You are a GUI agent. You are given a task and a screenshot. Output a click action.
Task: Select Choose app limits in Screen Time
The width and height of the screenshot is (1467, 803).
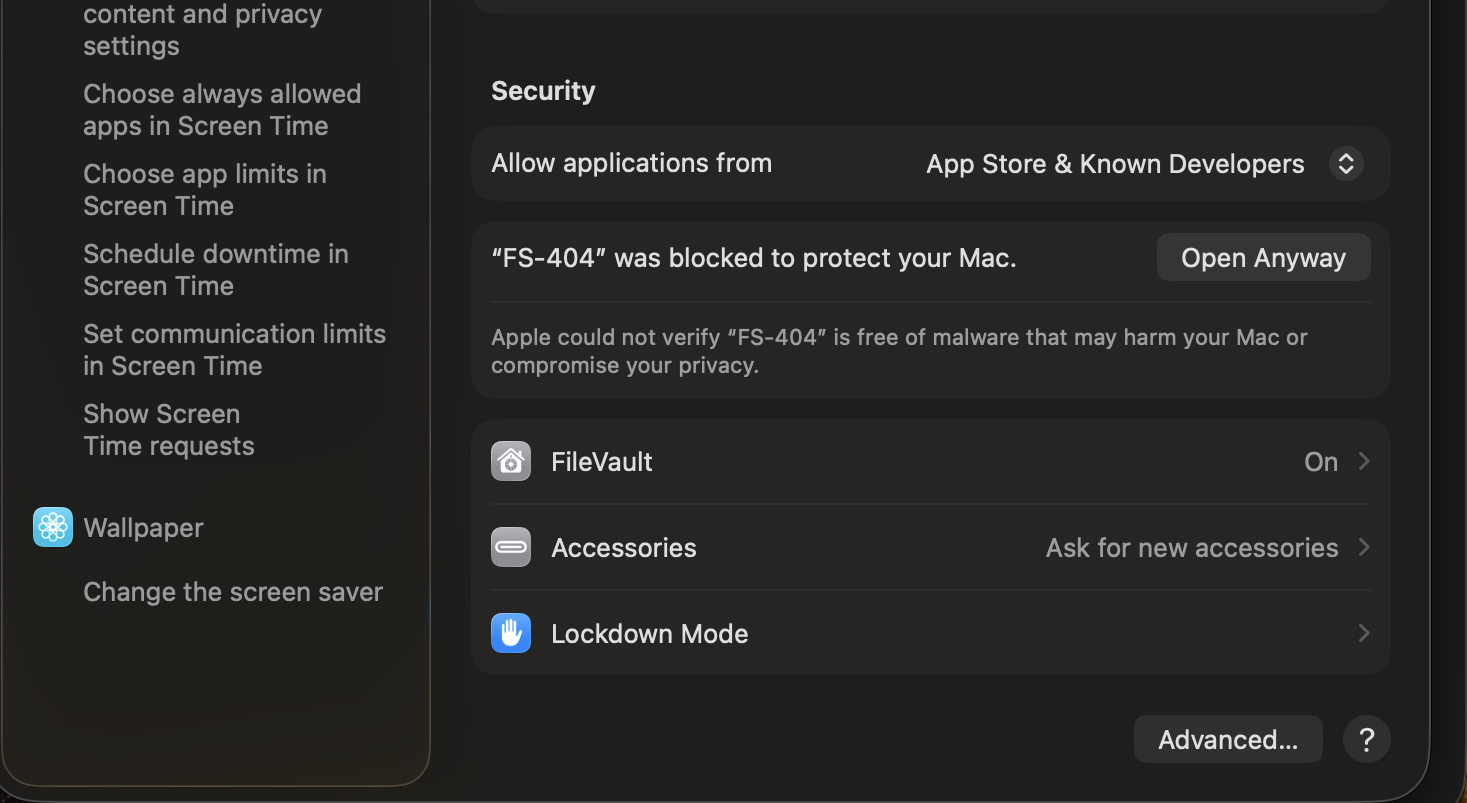click(x=205, y=190)
